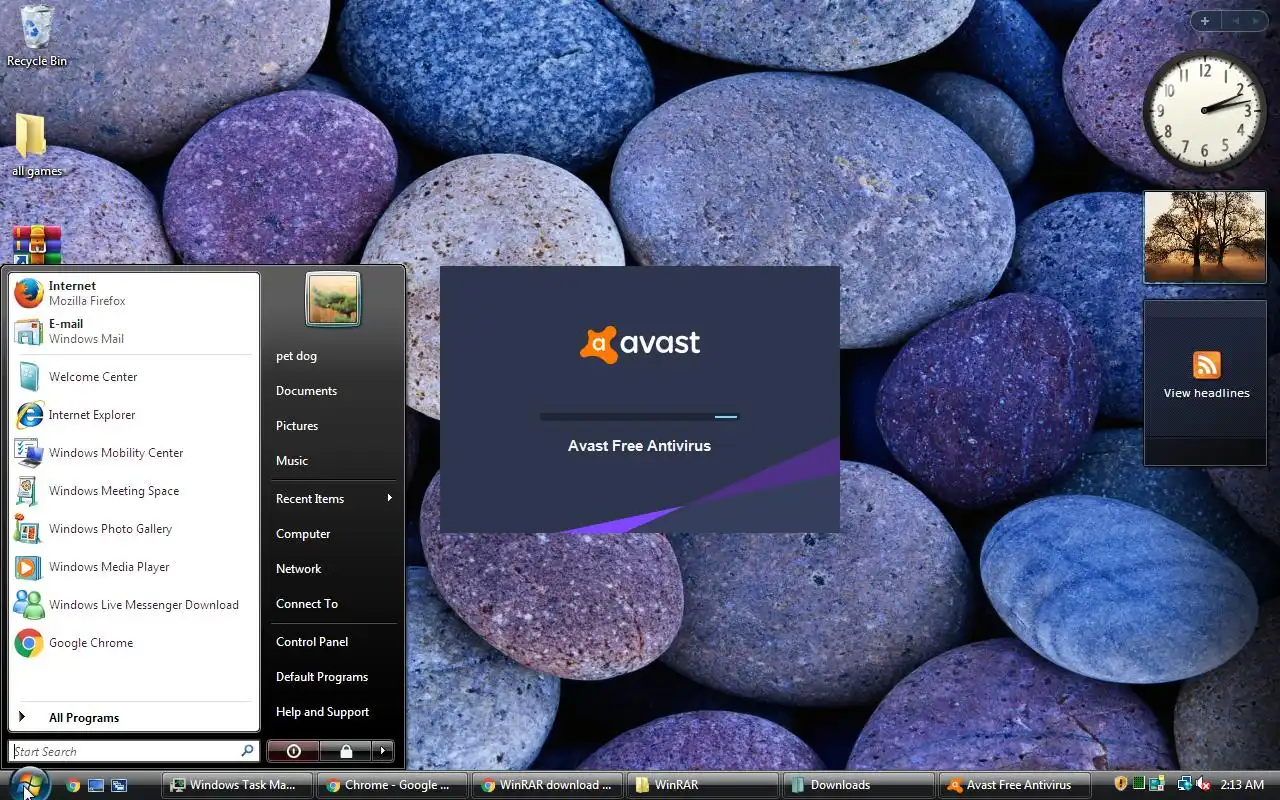Open Windows Mobility Center
The image size is (1280, 800).
134,453
